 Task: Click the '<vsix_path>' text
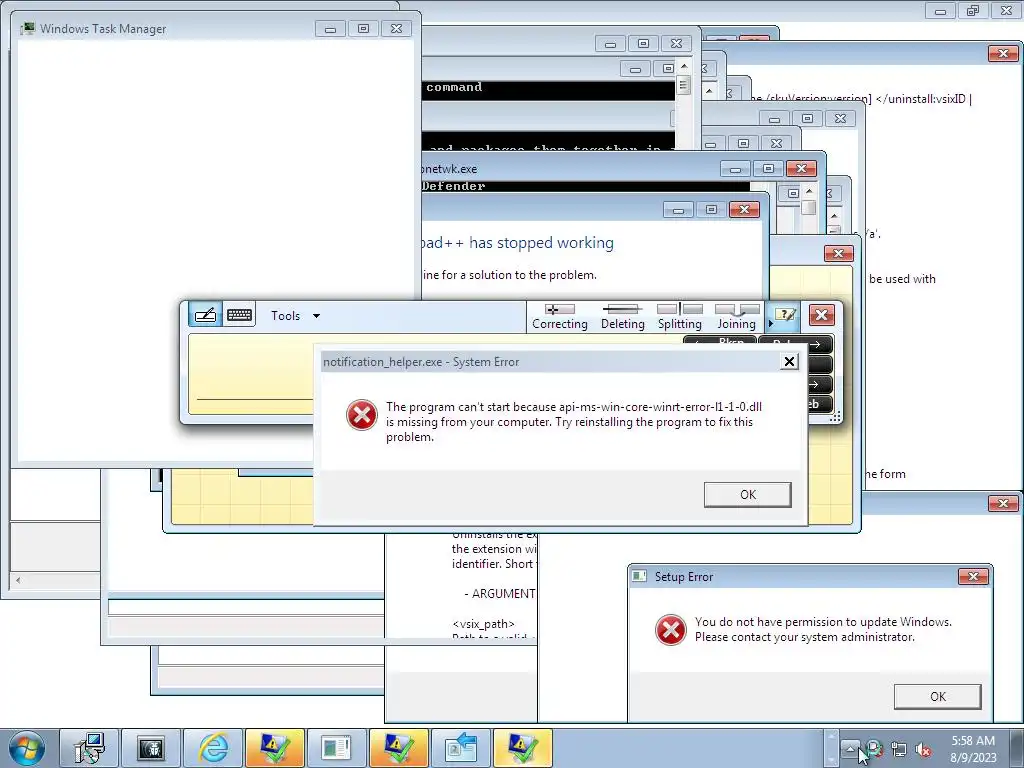coord(483,624)
